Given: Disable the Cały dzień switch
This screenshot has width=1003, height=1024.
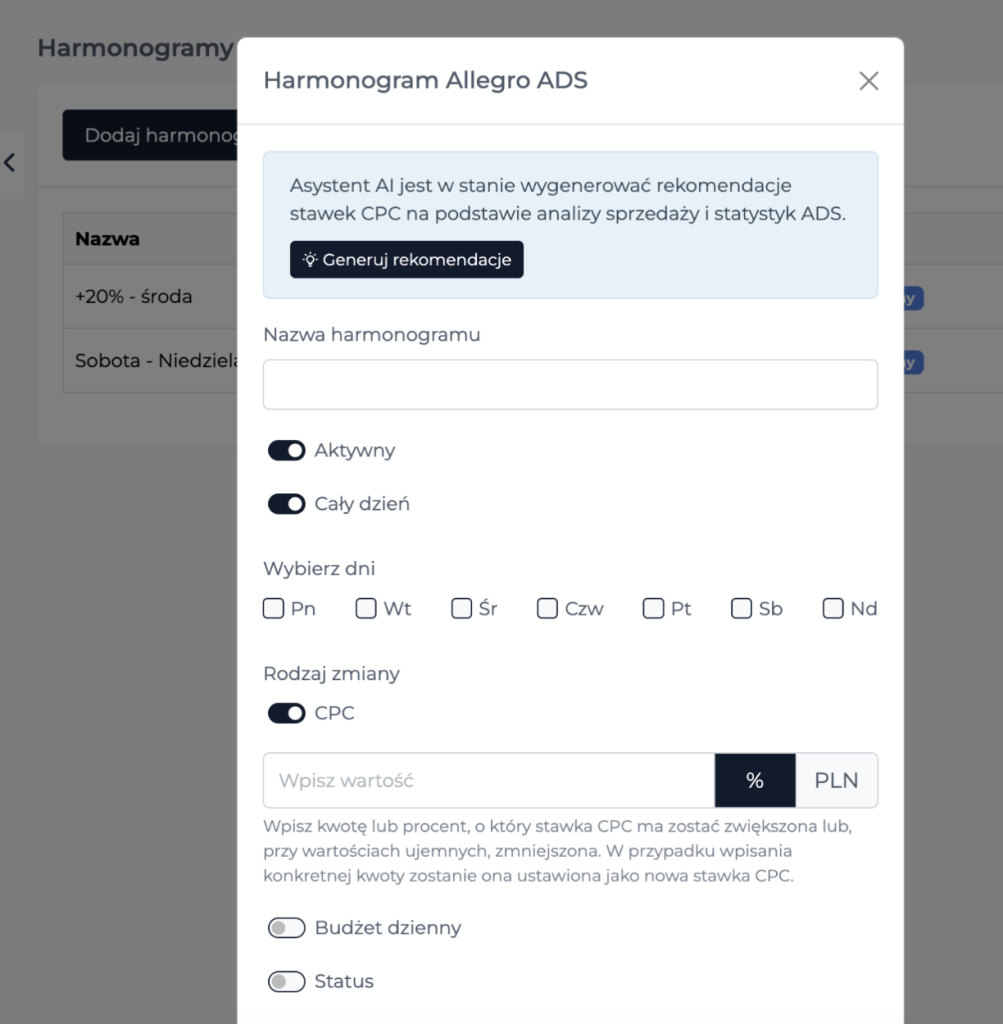Looking at the screenshot, I should [287, 504].
